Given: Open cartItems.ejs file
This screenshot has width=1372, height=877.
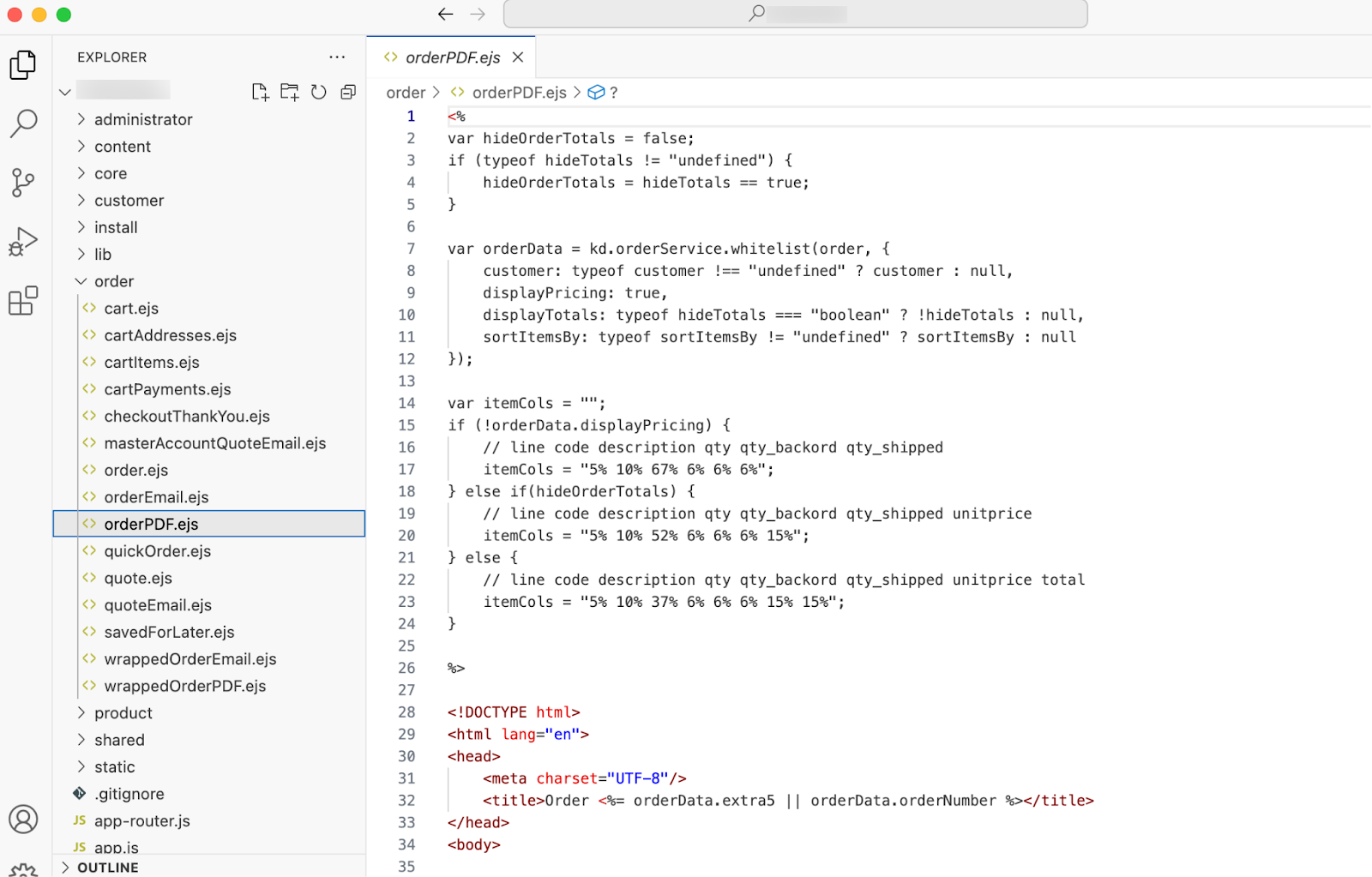Looking at the screenshot, I should click(x=209, y=363).
